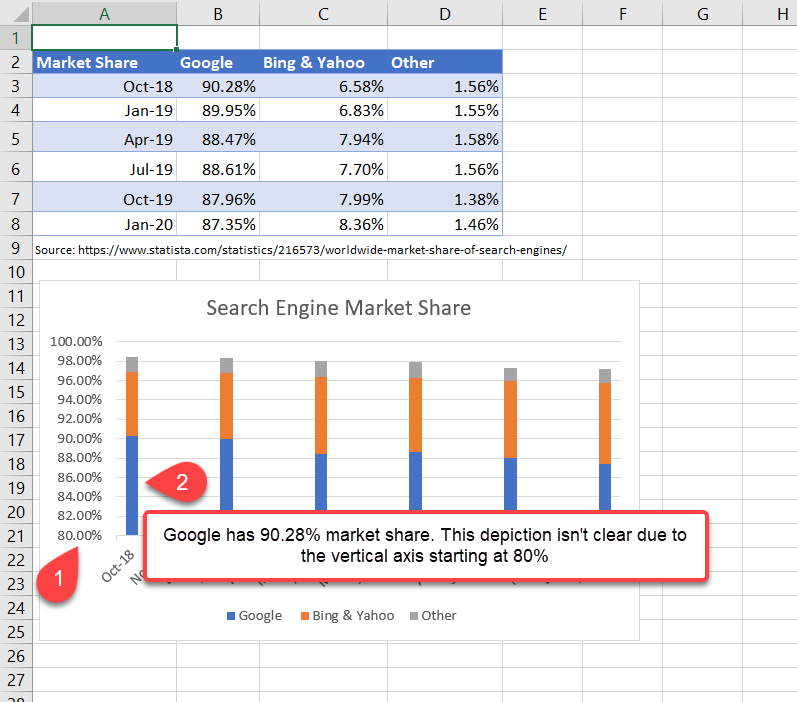Select the Oct-19 date cell
Viewport: 797px width, 702px height.
(x=104, y=199)
